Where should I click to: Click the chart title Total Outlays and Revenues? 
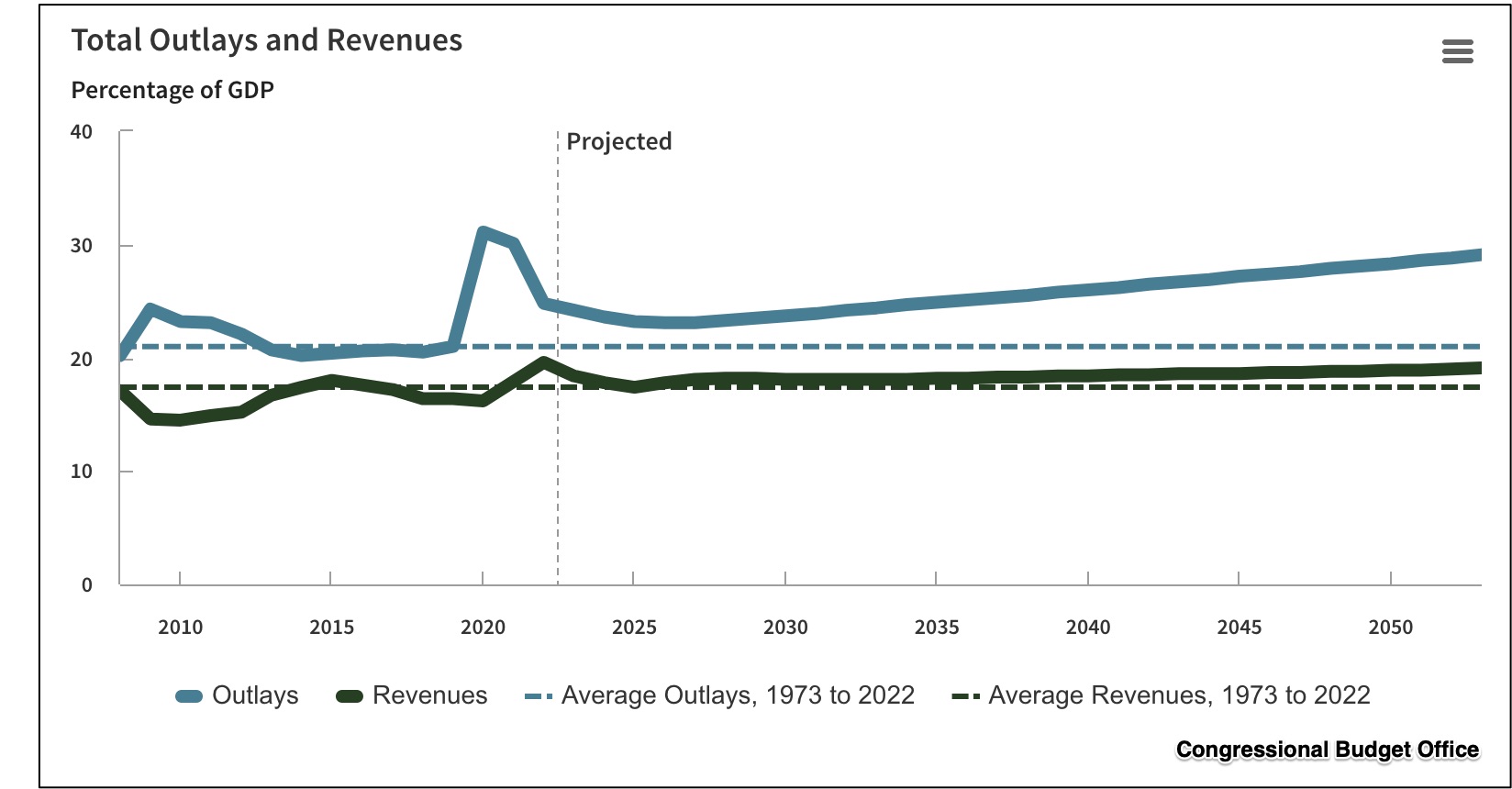(267, 40)
